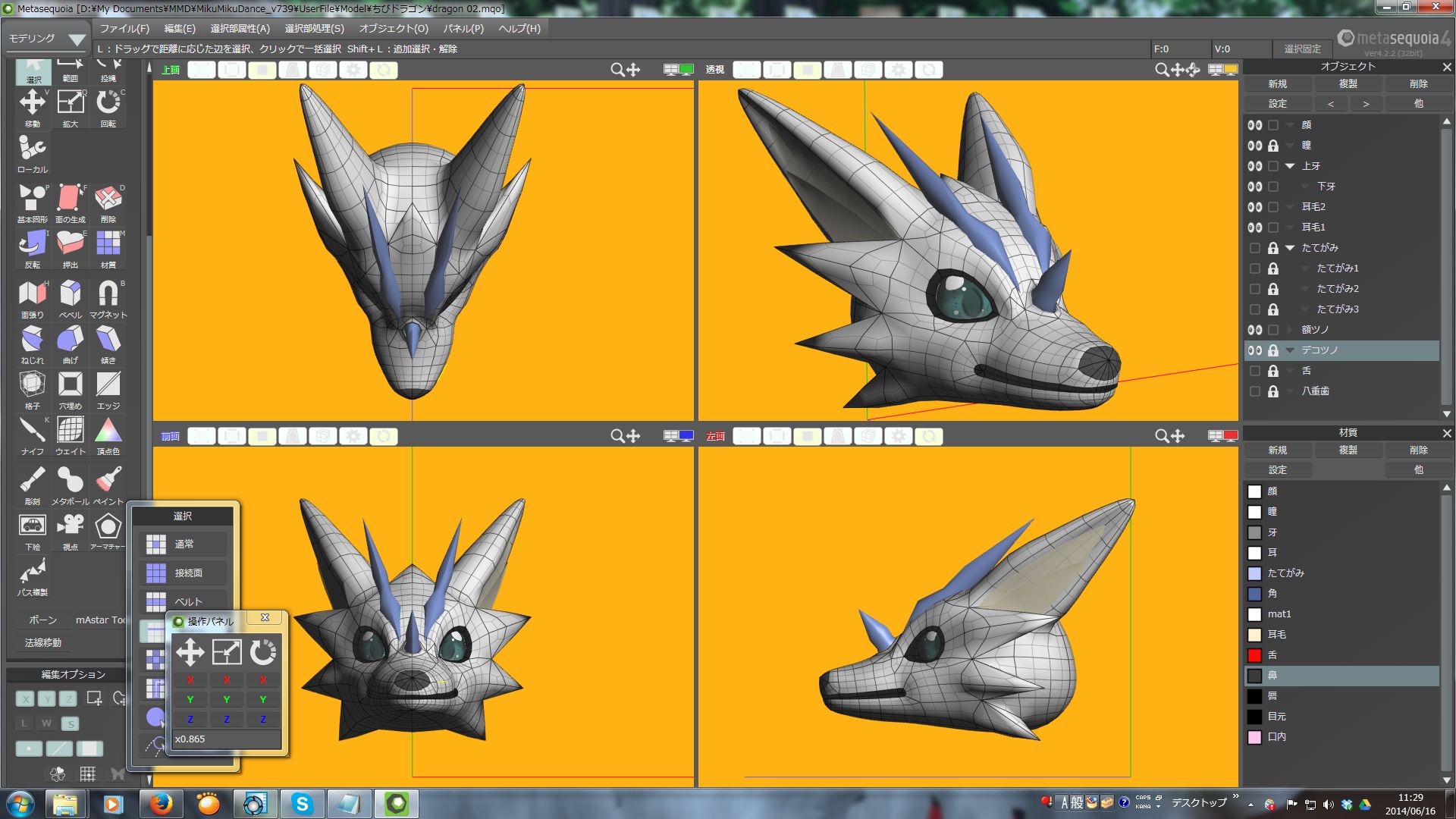The image size is (1456, 819).
Task: Expand the 額ツノ object arrow
Action: [x=1290, y=330]
